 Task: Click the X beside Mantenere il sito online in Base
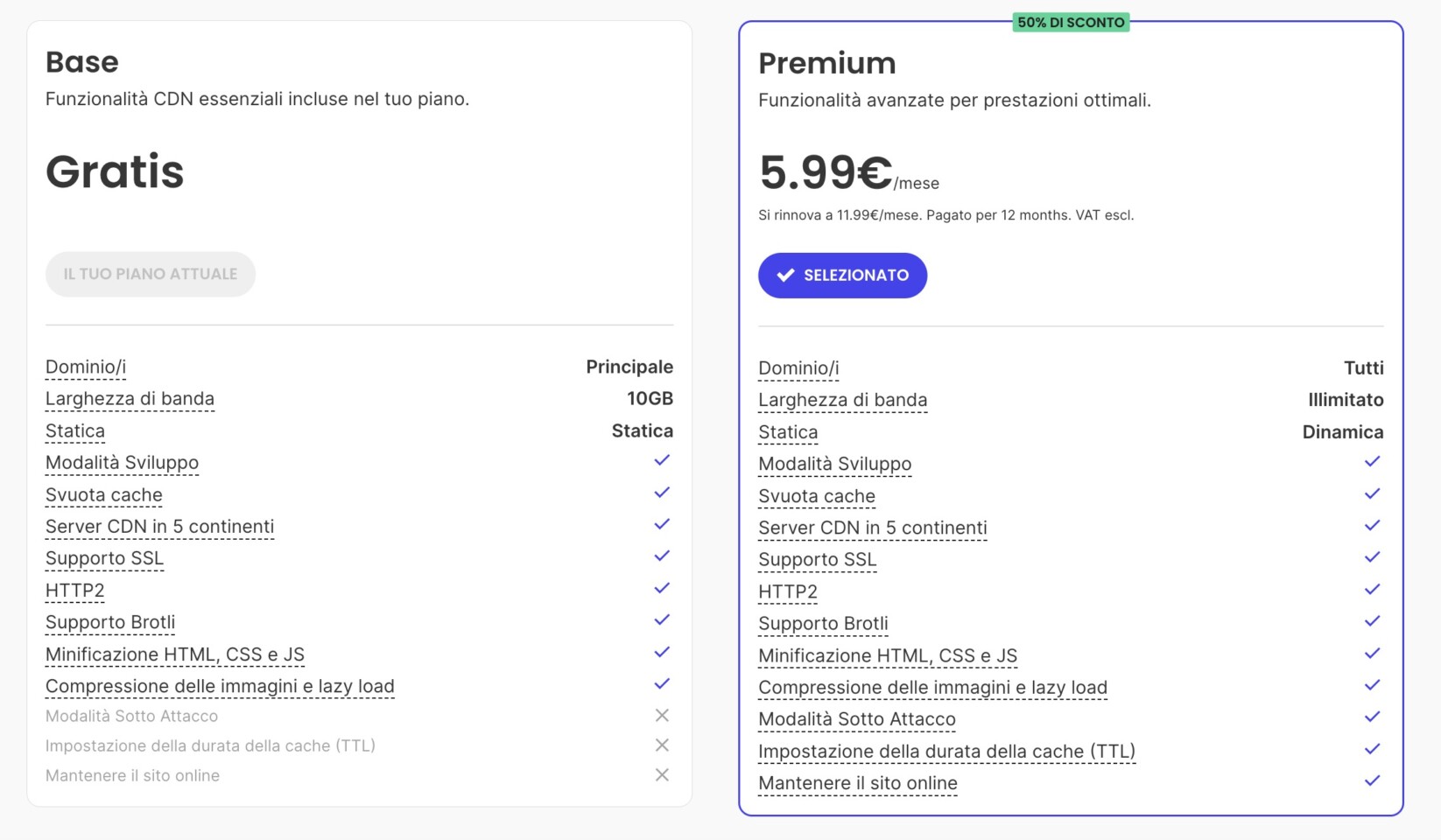coord(662,775)
